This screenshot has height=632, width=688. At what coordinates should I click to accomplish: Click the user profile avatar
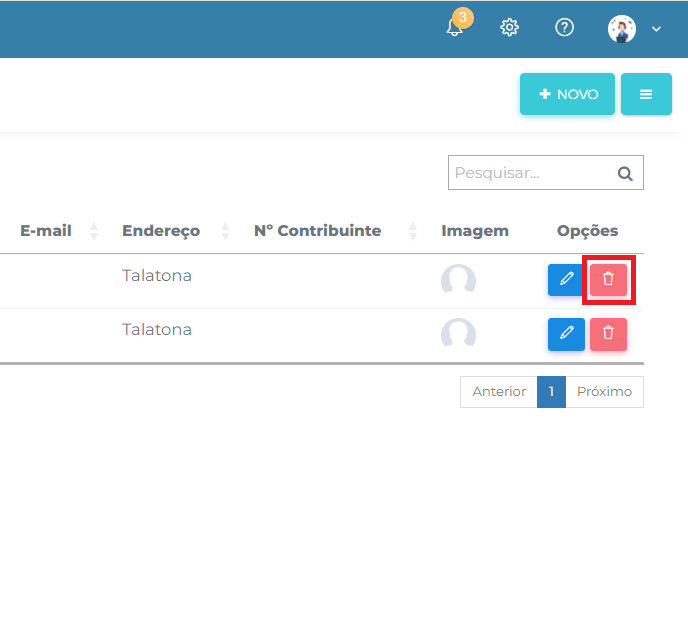[x=622, y=29]
